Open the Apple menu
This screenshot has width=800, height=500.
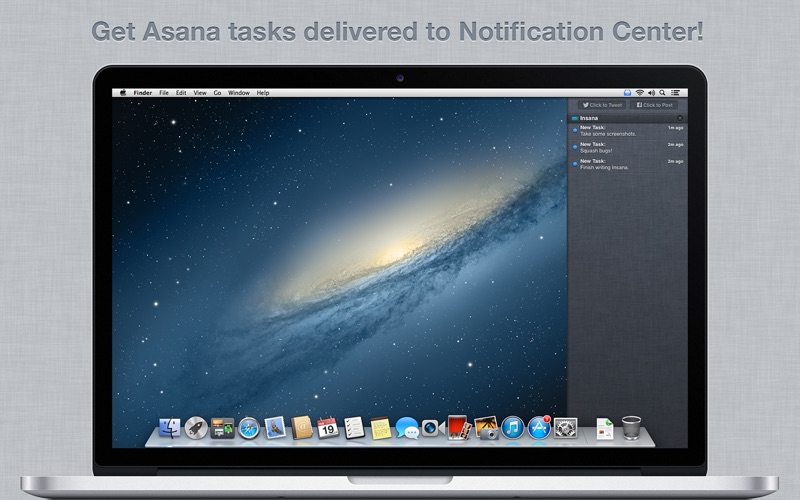coord(123,93)
